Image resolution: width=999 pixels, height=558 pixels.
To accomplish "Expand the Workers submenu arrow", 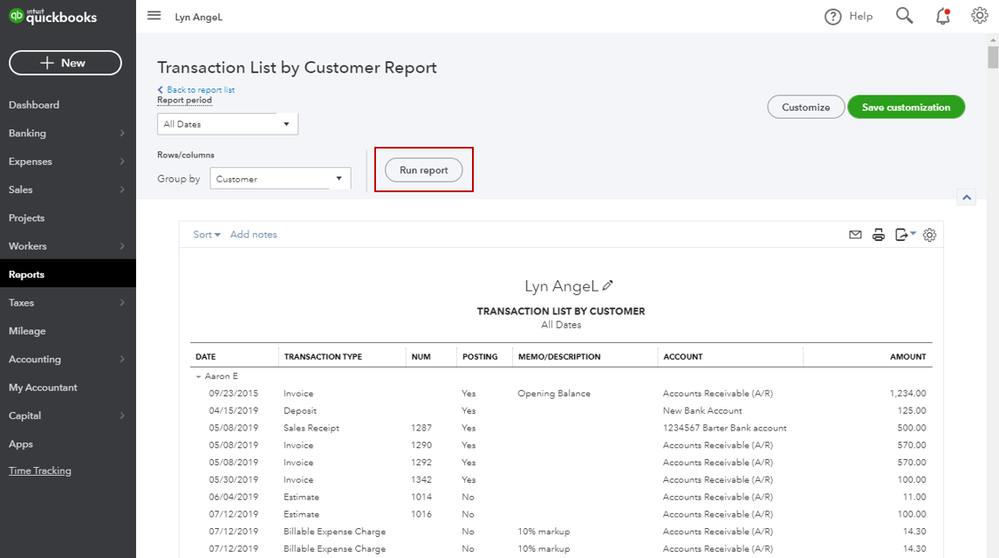I will click(122, 246).
